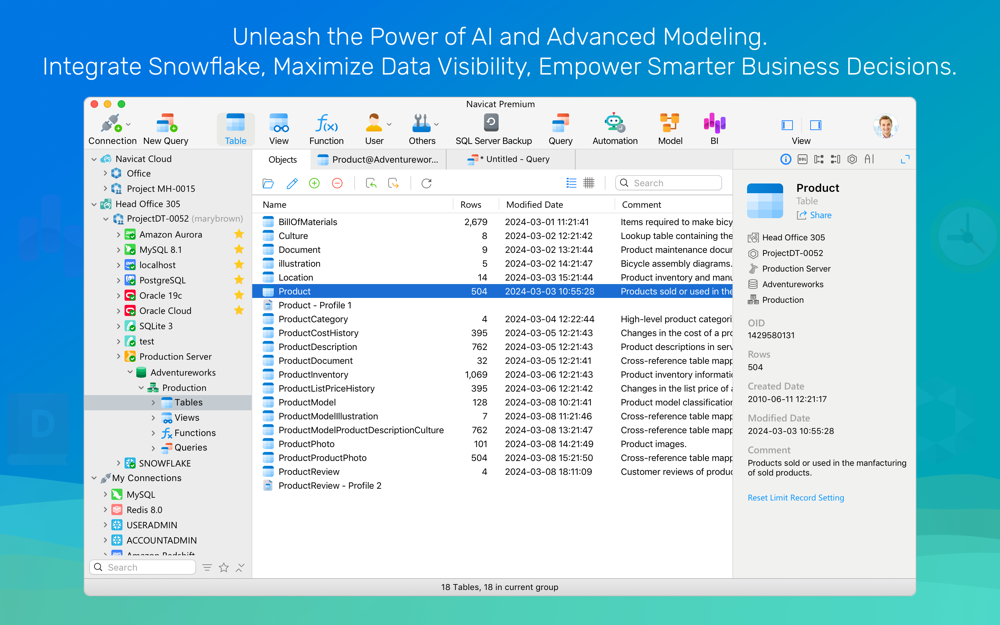
Task: Open the Connection dropdown arrow
Action: 128,124
